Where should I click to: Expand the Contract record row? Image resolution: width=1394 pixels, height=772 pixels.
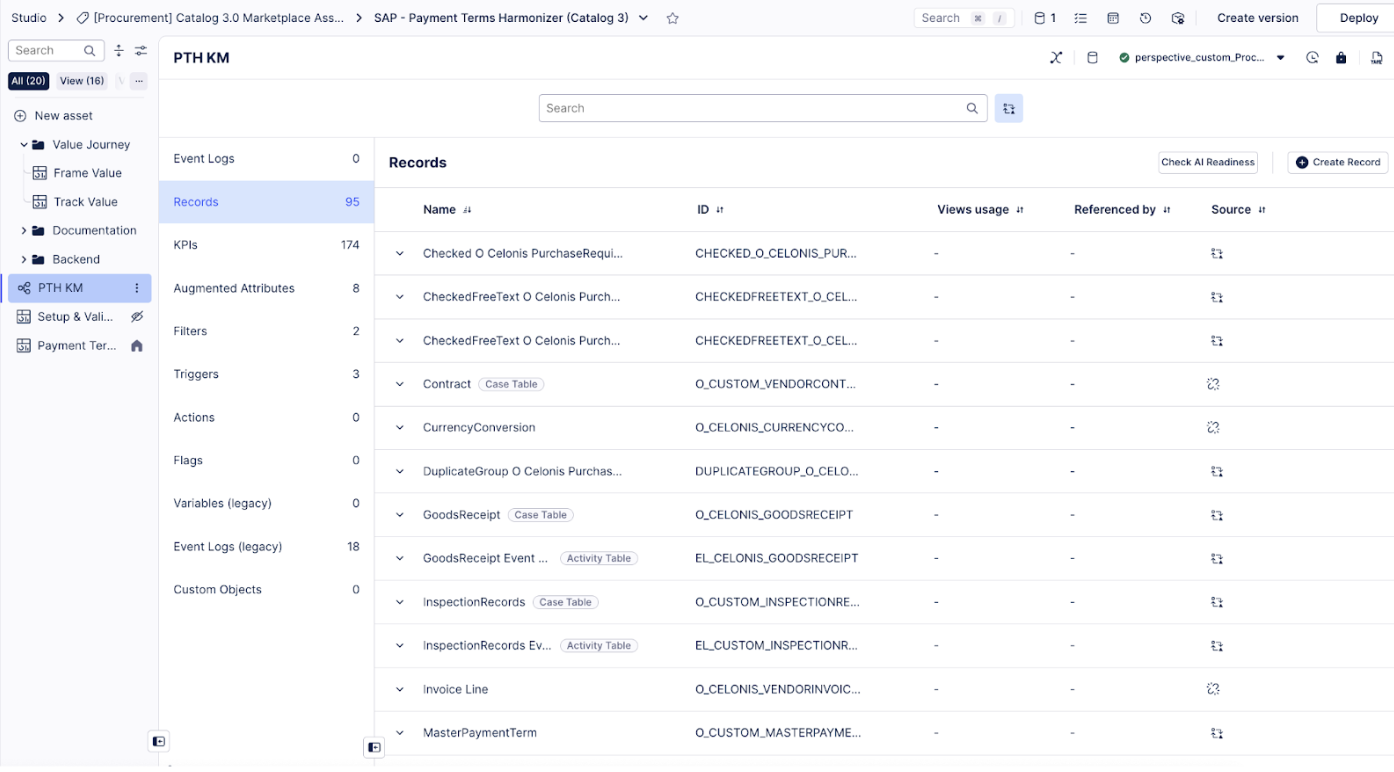click(400, 384)
